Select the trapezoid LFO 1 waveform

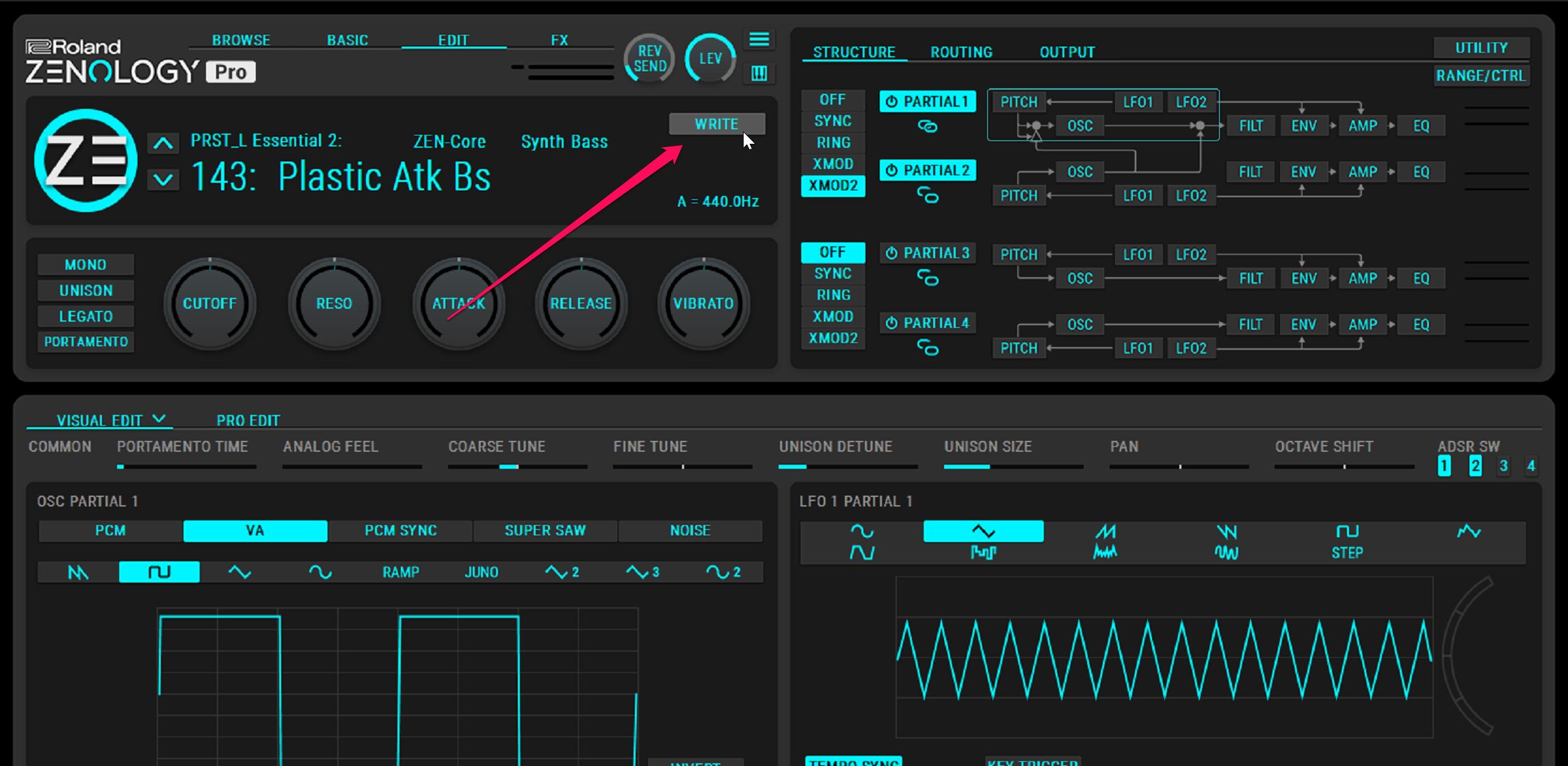pyautogui.click(x=862, y=552)
